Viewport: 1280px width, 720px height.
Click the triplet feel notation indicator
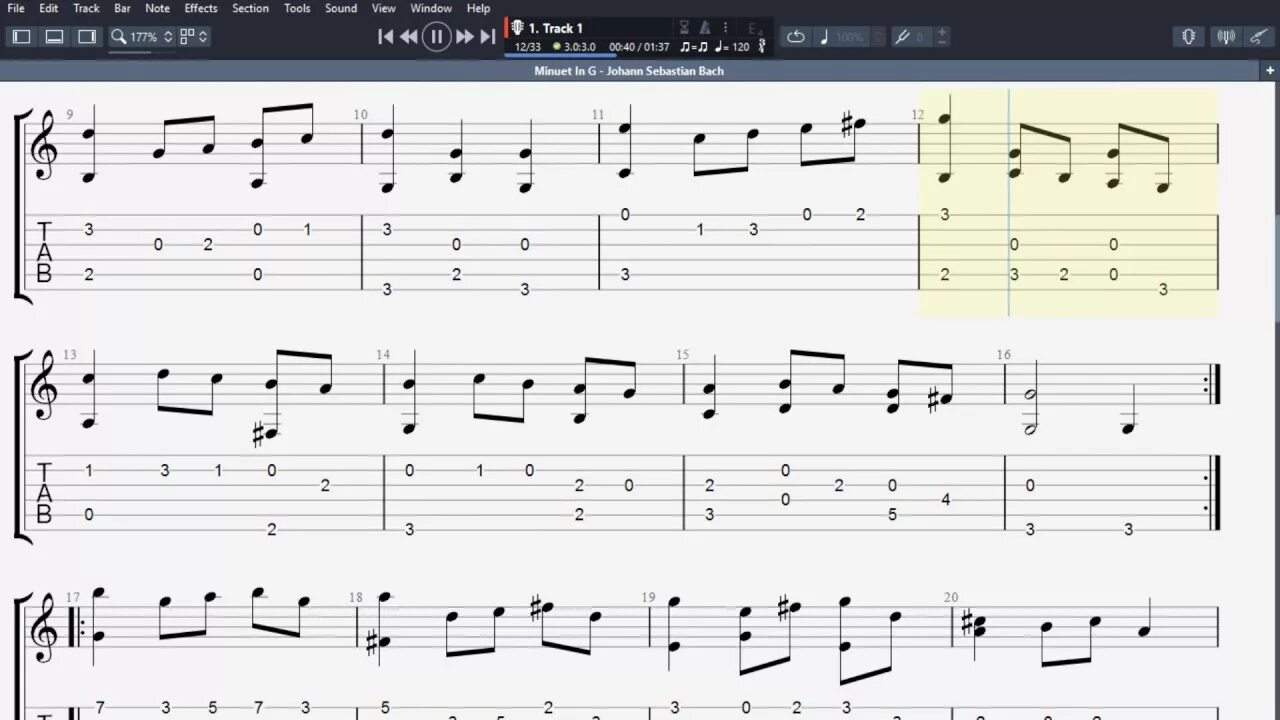coord(693,47)
